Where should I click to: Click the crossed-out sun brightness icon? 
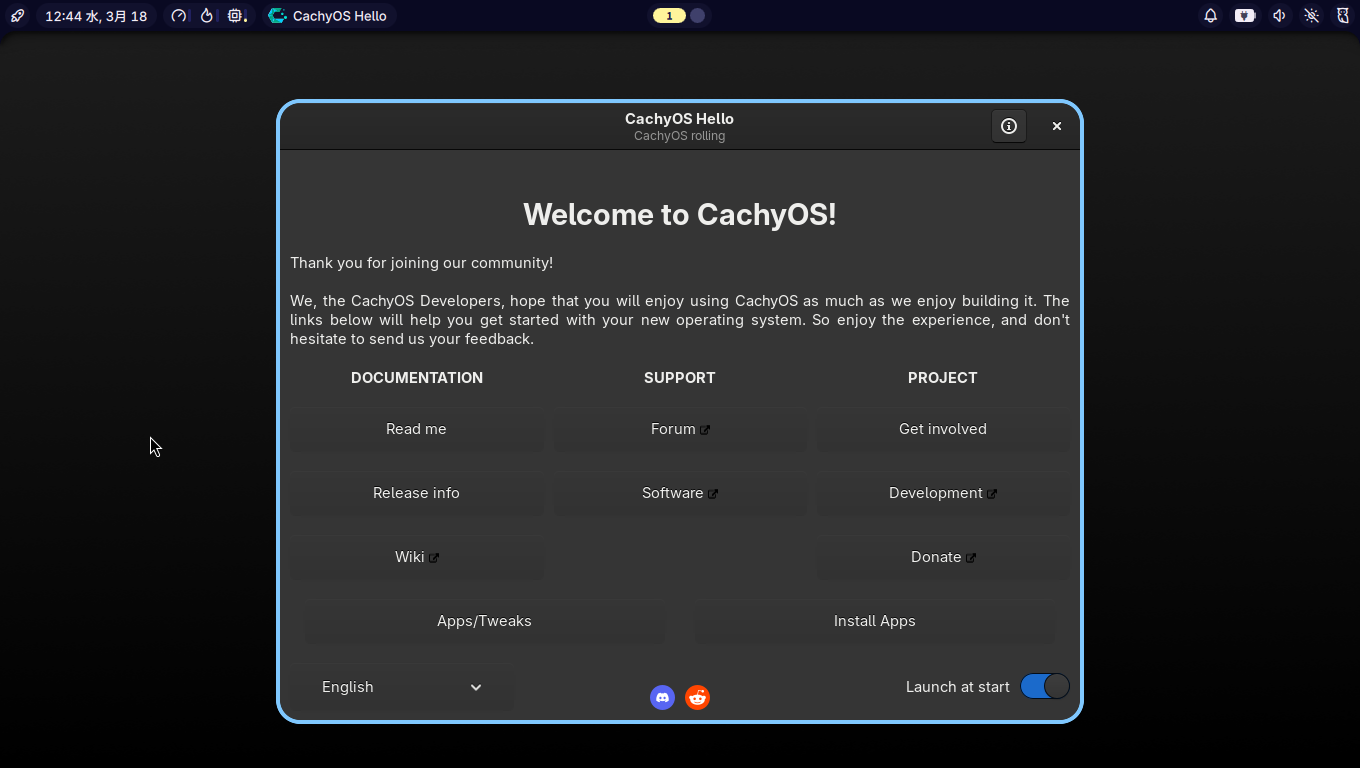point(1312,16)
